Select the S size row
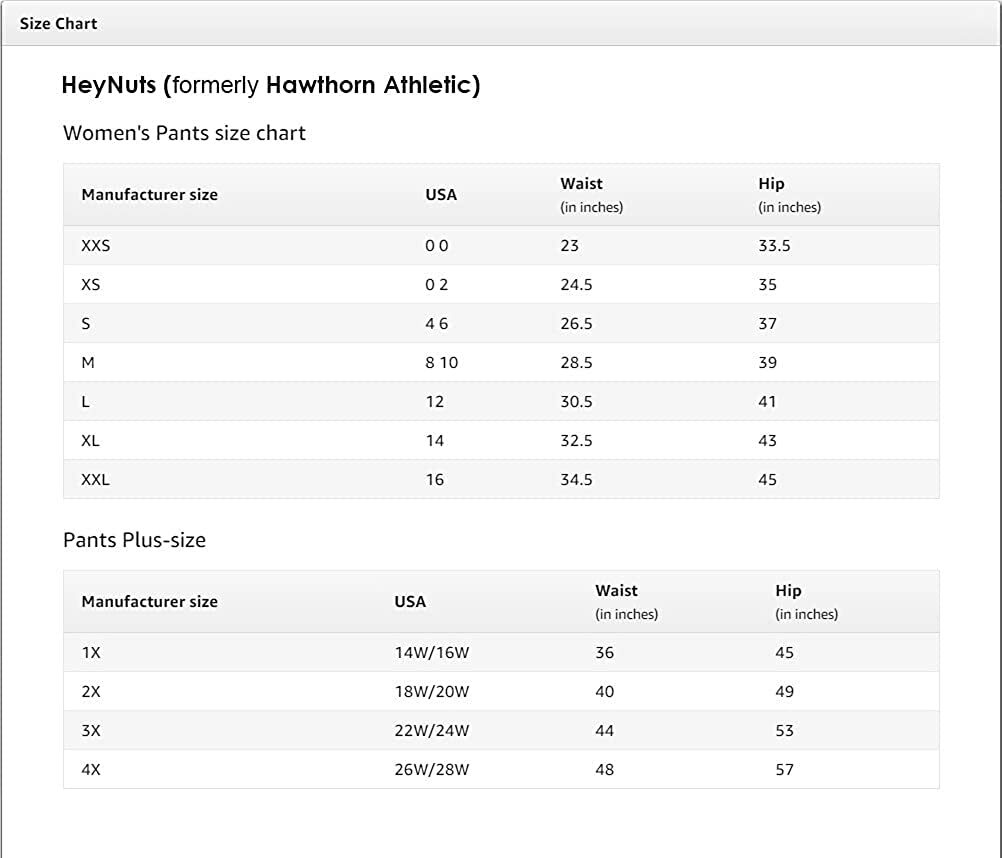The image size is (1002, 858). pyautogui.click(x=86, y=323)
